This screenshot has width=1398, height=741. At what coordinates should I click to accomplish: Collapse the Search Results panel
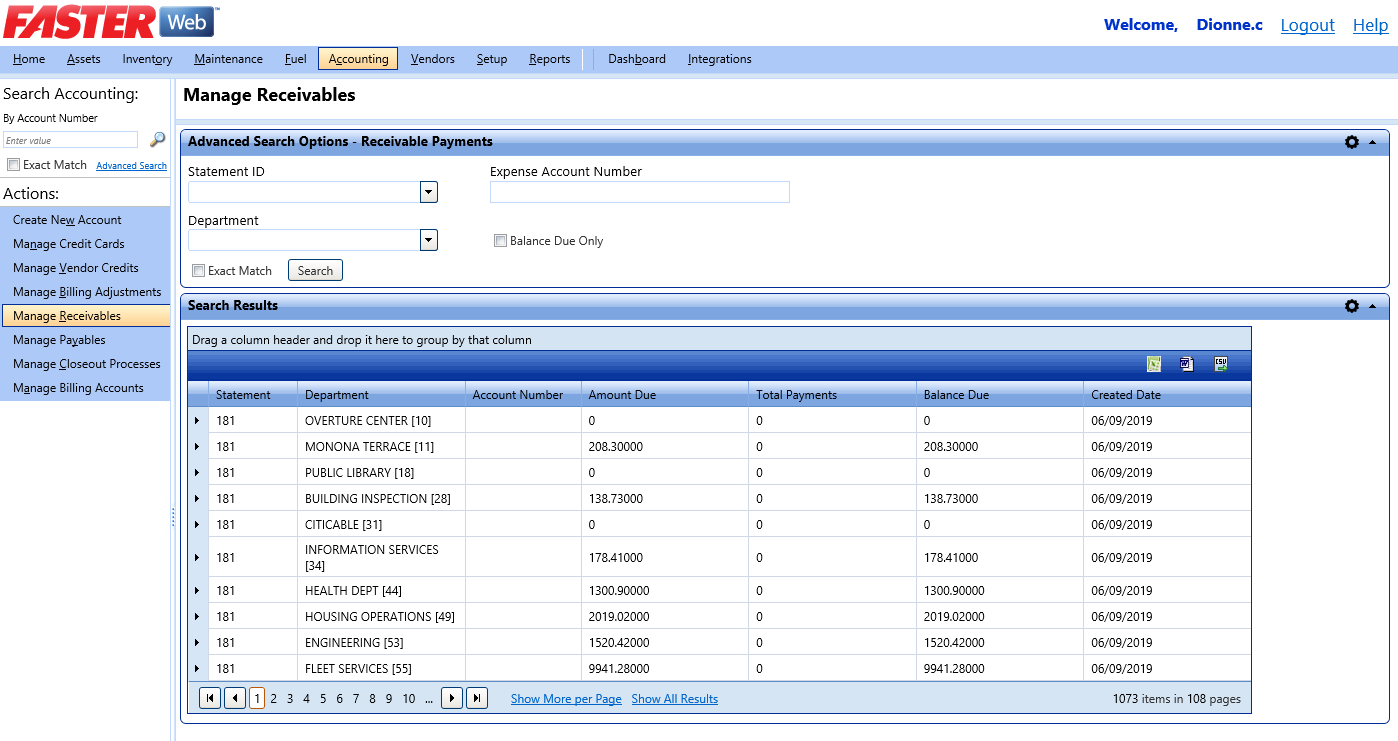point(1372,306)
